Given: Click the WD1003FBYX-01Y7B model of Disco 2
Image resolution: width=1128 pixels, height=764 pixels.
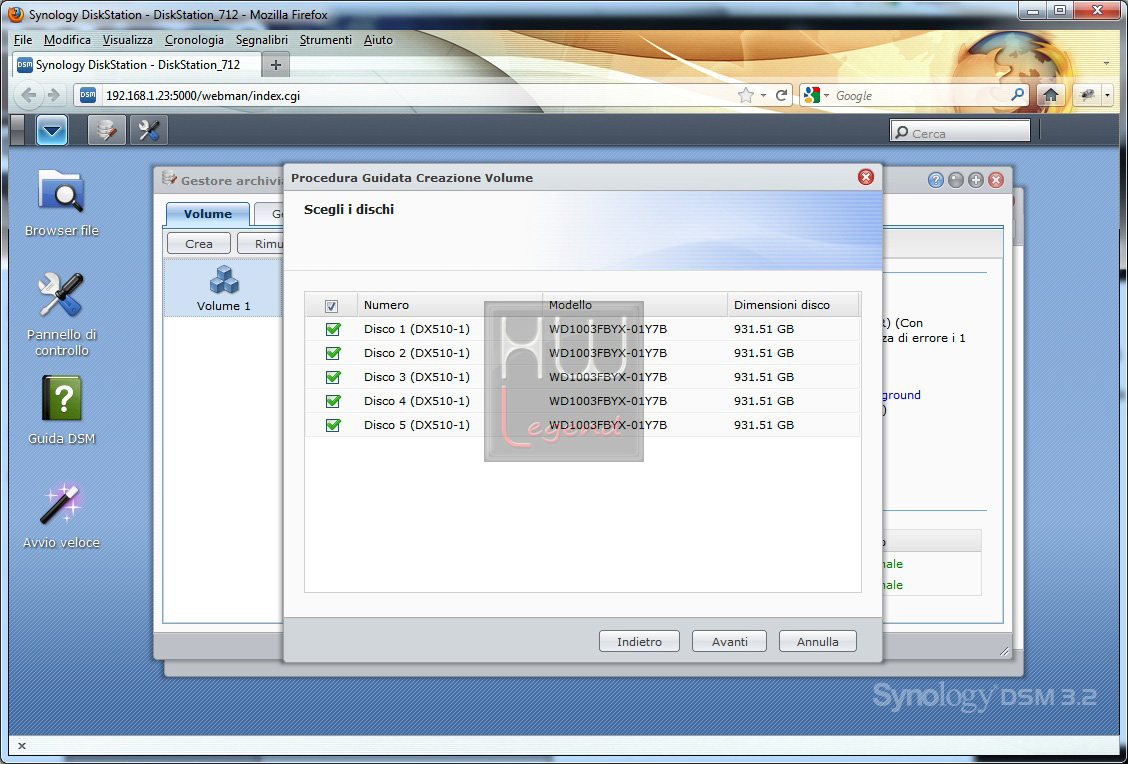Looking at the screenshot, I should tap(608, 353).
